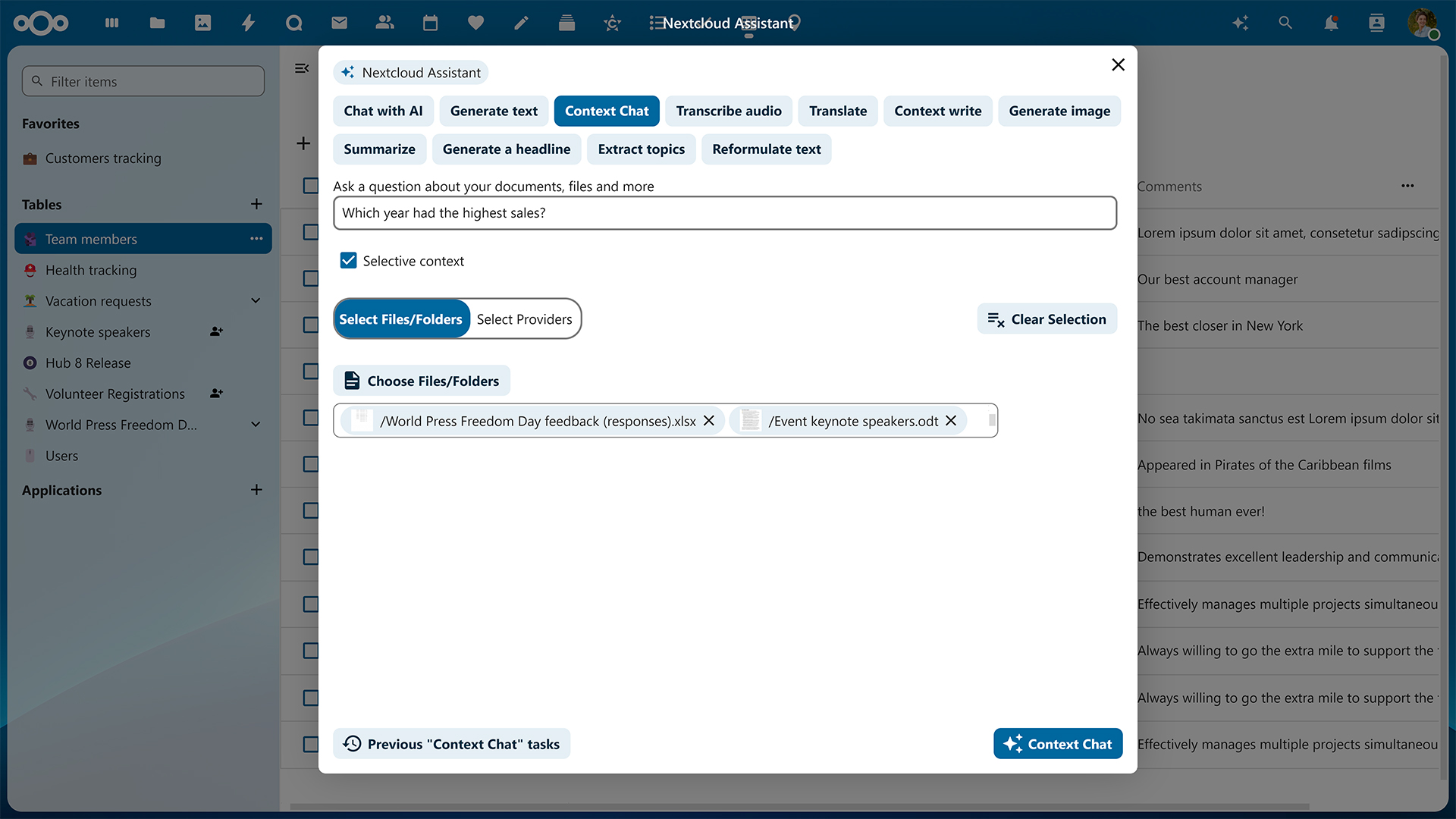Click the Clear Selection button

click(x=1046, y=318)
